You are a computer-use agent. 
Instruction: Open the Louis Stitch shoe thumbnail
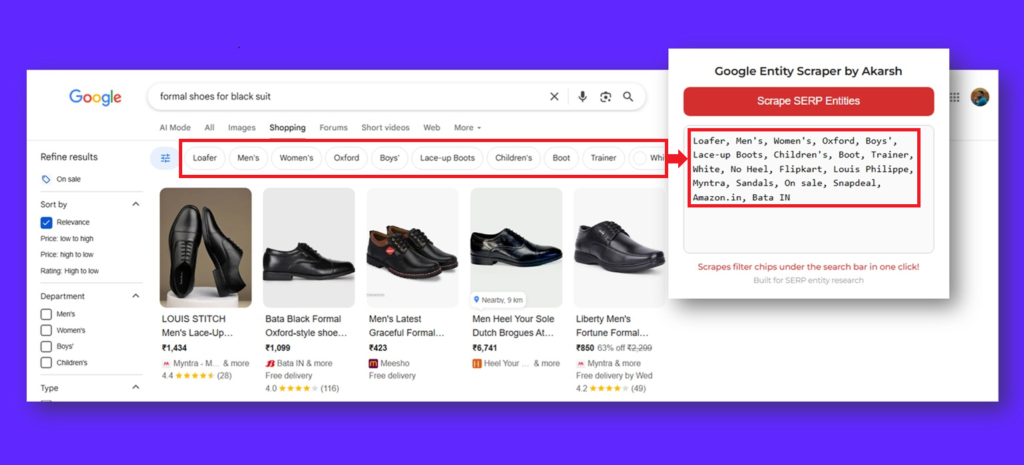(x=206, y=247)
